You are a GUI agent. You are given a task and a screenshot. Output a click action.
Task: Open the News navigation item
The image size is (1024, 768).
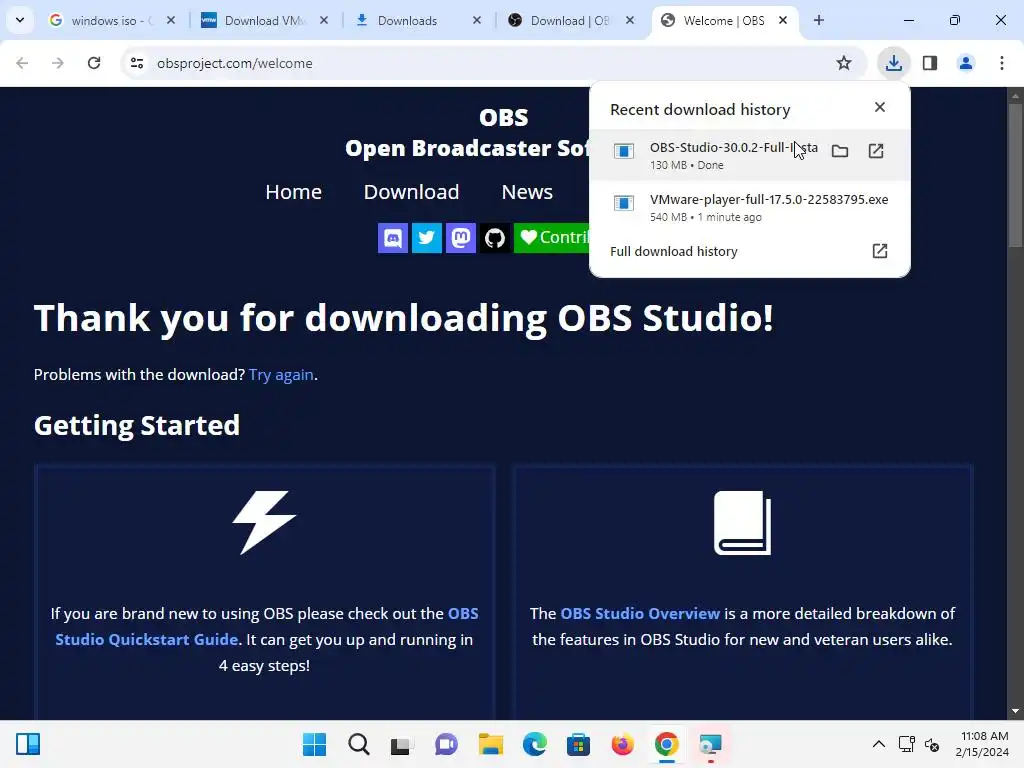click(x=527, y=192)
